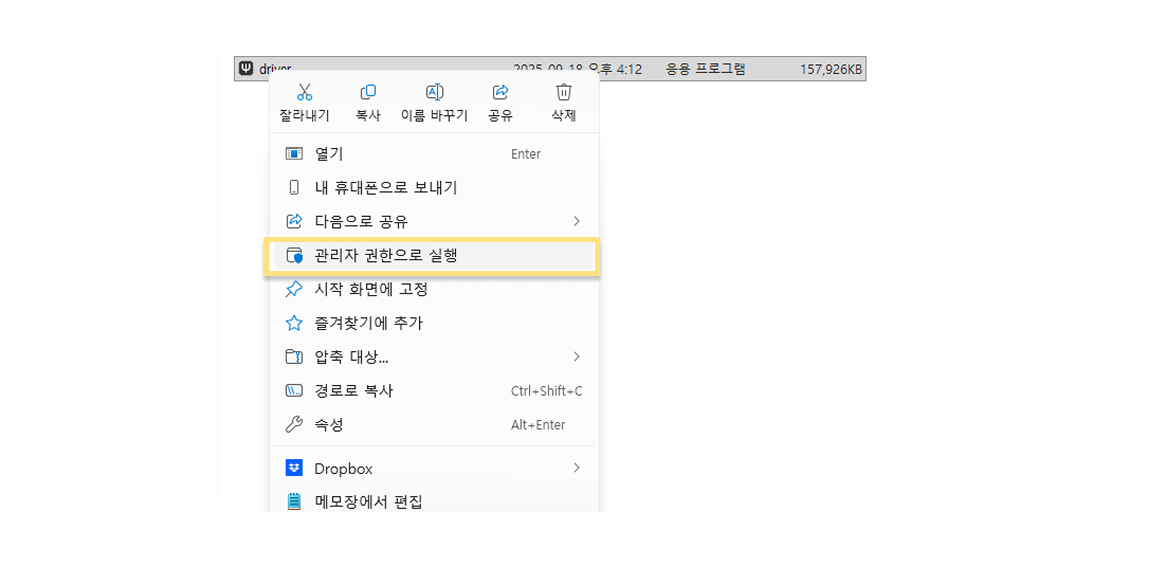Select Open (열기) menu entry
Viewport: 1167px width, 568px height.
point(329,154)
